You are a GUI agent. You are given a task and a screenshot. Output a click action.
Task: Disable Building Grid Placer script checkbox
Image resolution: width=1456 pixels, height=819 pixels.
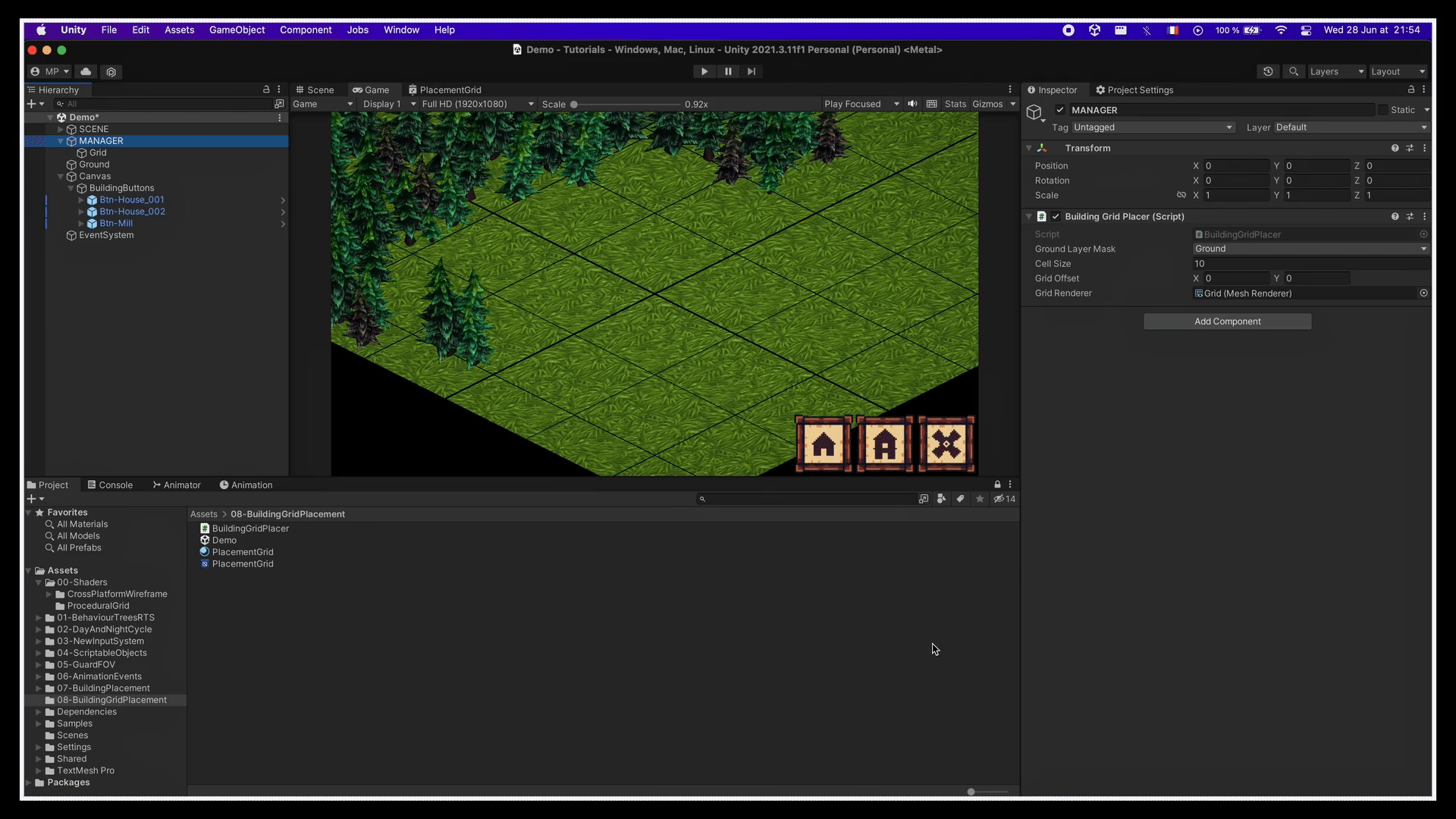click(1056, 217)
